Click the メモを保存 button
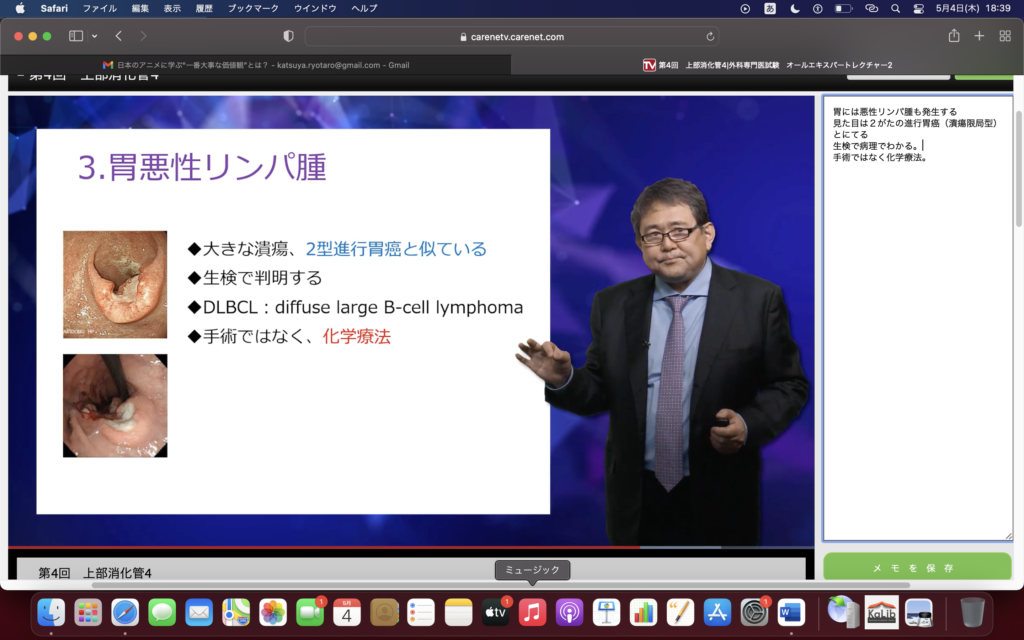 click(x=917, y=567)
